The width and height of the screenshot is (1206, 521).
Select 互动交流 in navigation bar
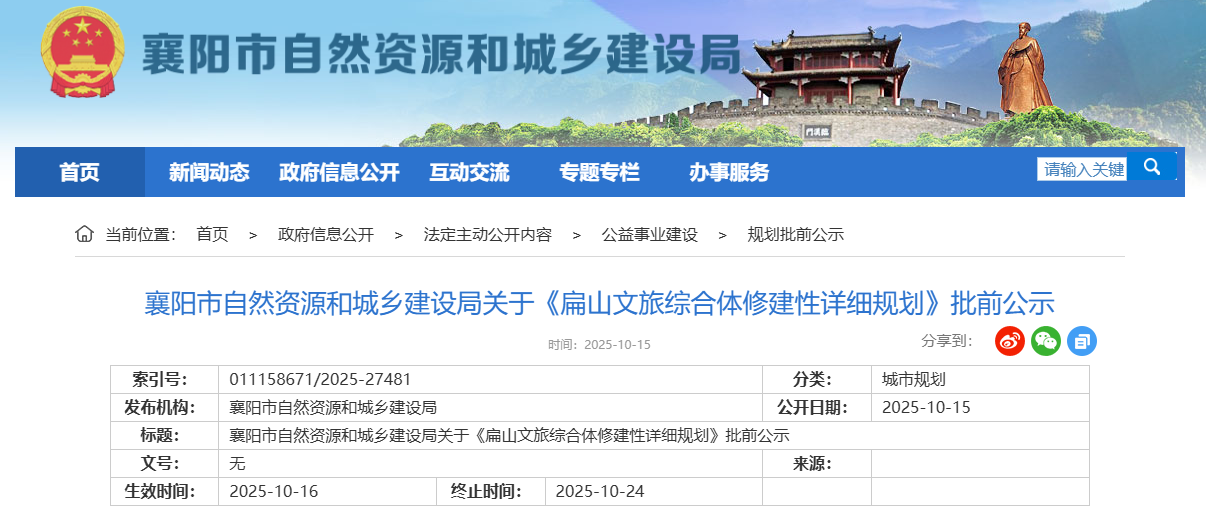[469, 172]
